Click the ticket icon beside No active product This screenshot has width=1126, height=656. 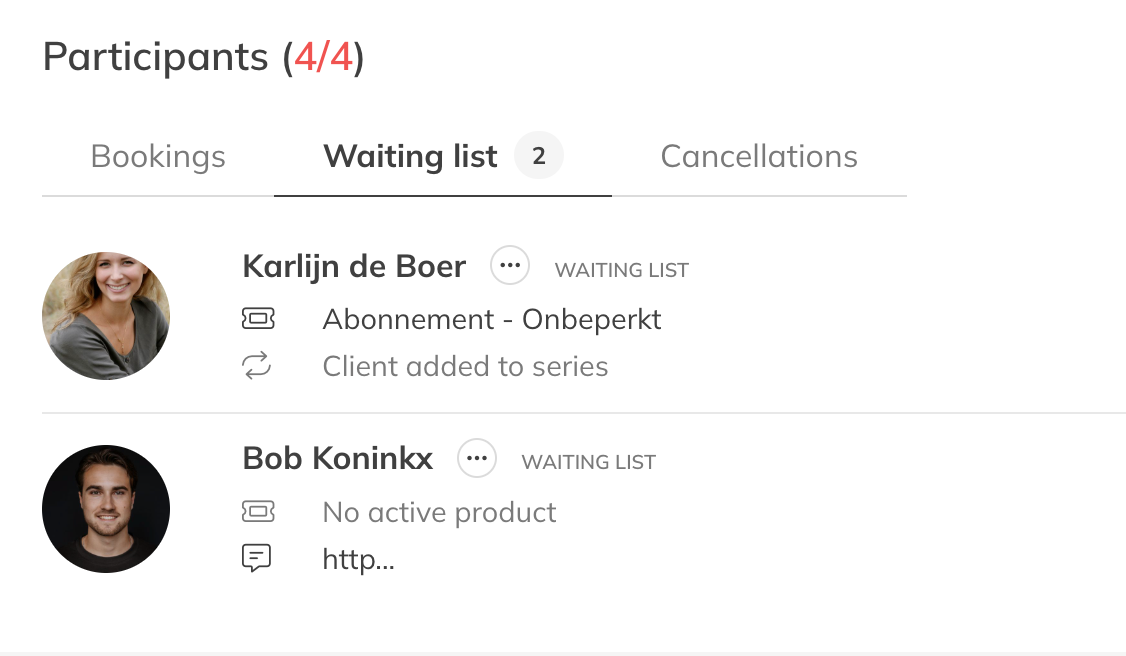(258, 512)
